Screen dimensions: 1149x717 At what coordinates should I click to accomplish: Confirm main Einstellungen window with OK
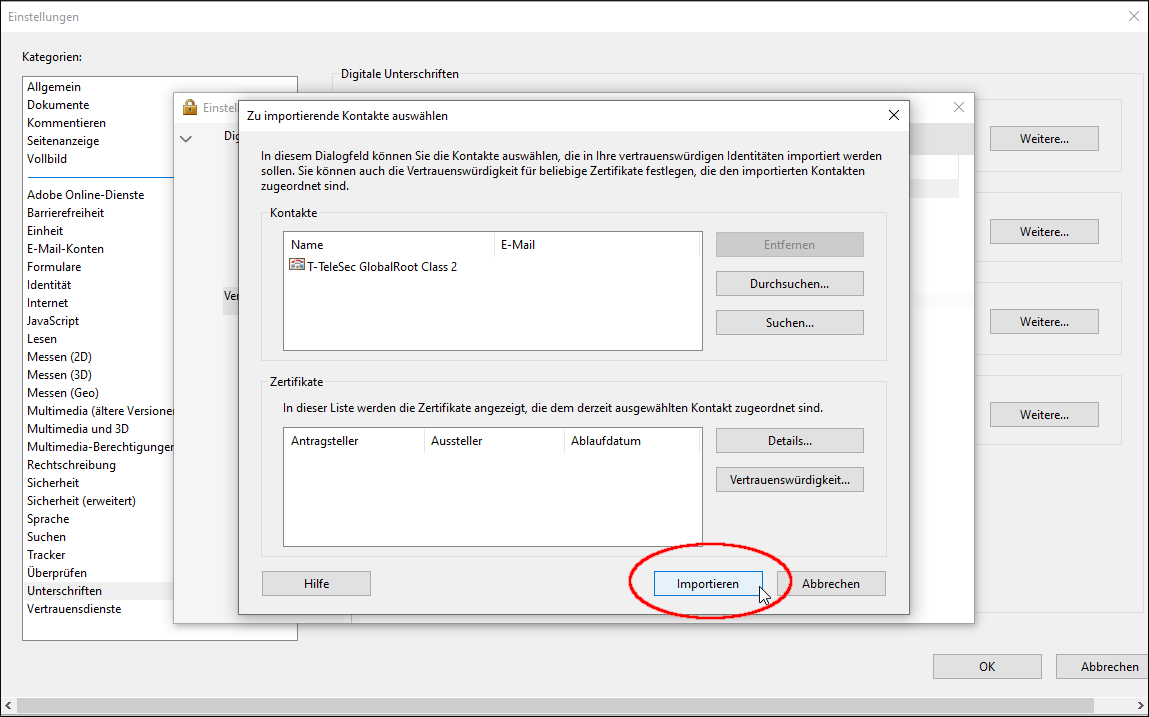coord(987,666)
